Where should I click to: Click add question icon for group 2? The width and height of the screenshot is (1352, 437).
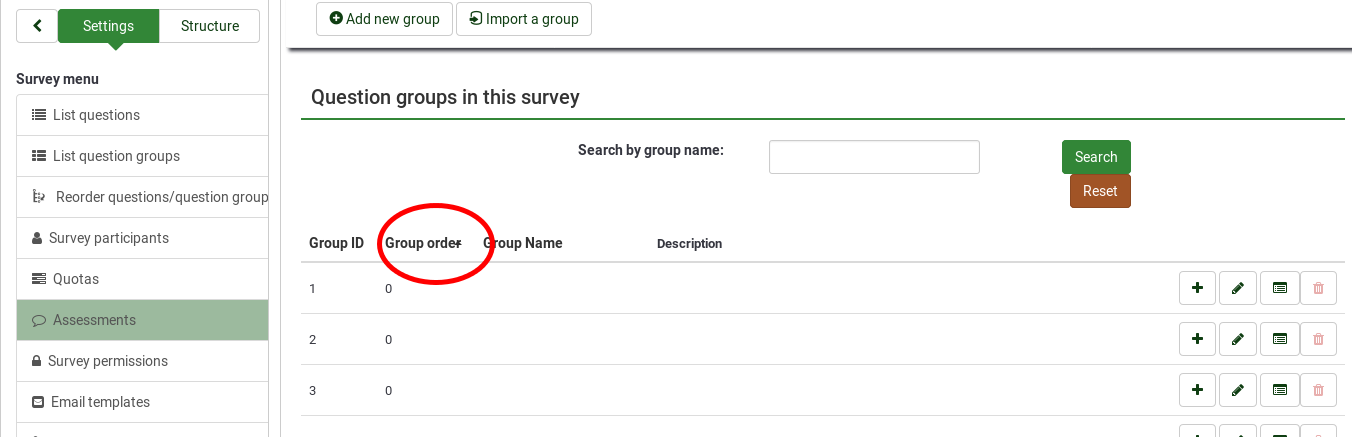pyautogui.click(x=1197, y=339)
